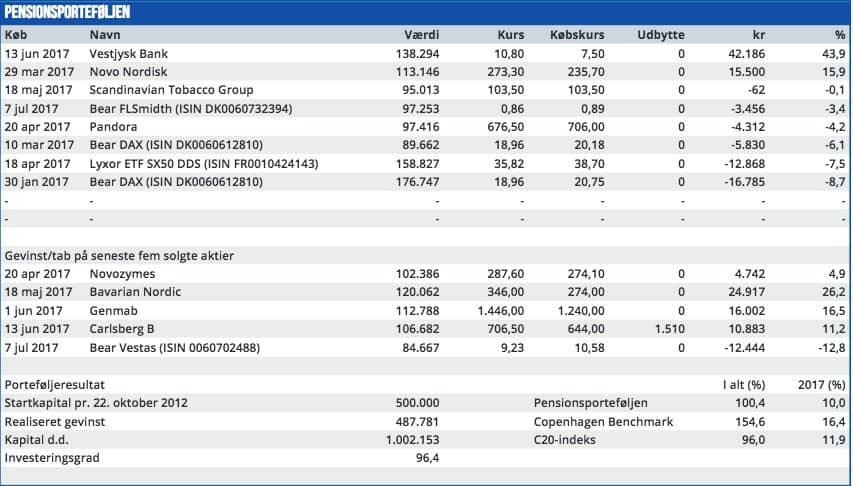Click the Bear FLSmidth holding name

point(190,108)
